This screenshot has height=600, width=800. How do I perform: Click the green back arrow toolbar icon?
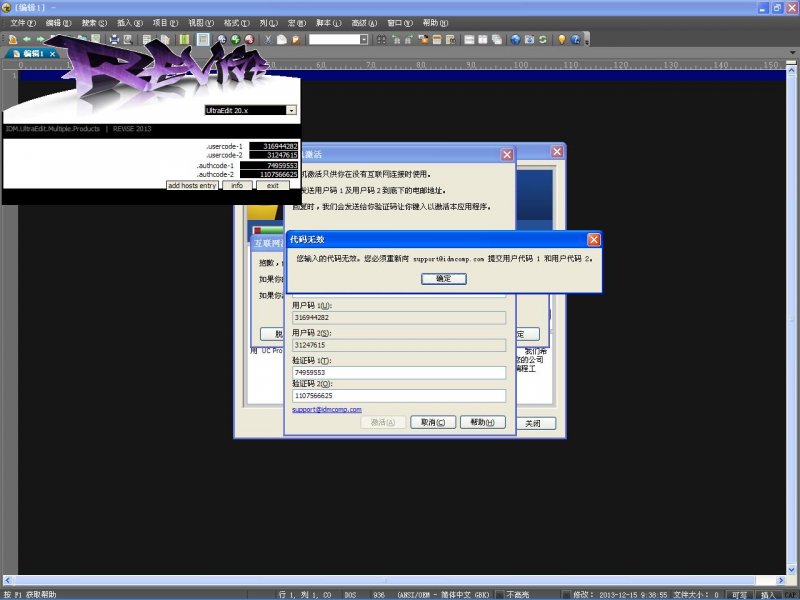[27, 39]
